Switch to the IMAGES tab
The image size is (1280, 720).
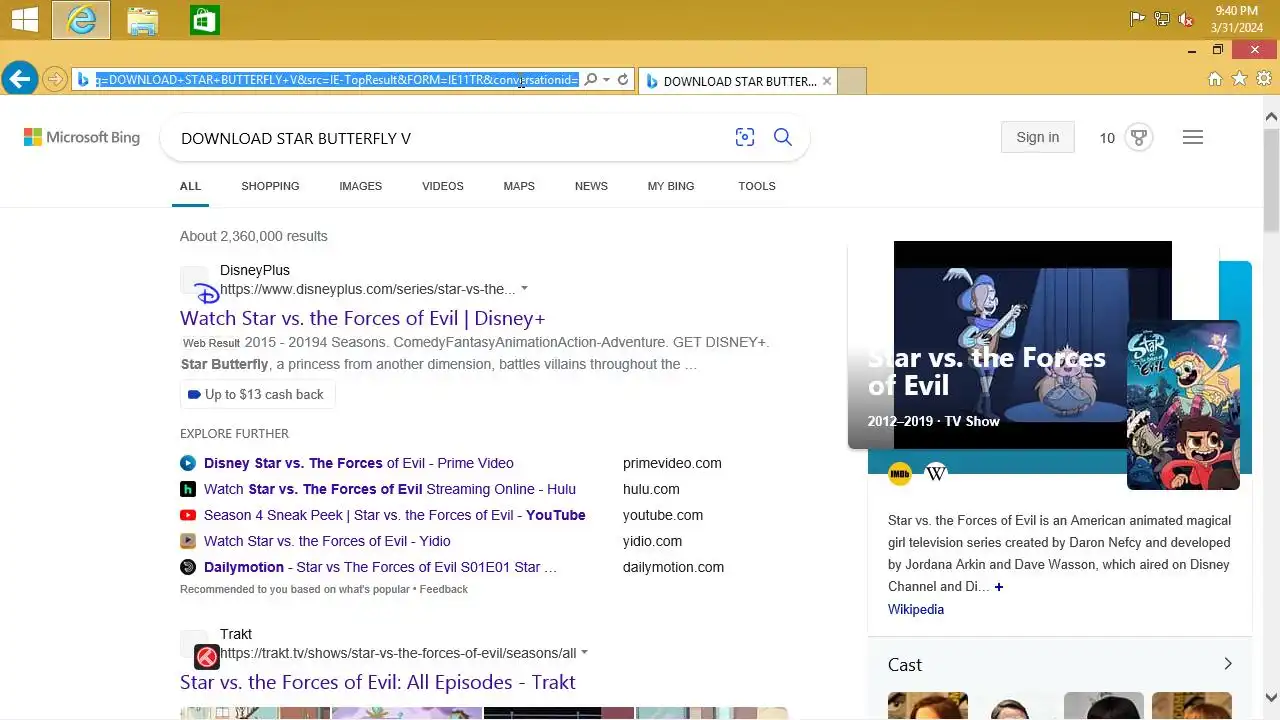(x=360, y=186)
